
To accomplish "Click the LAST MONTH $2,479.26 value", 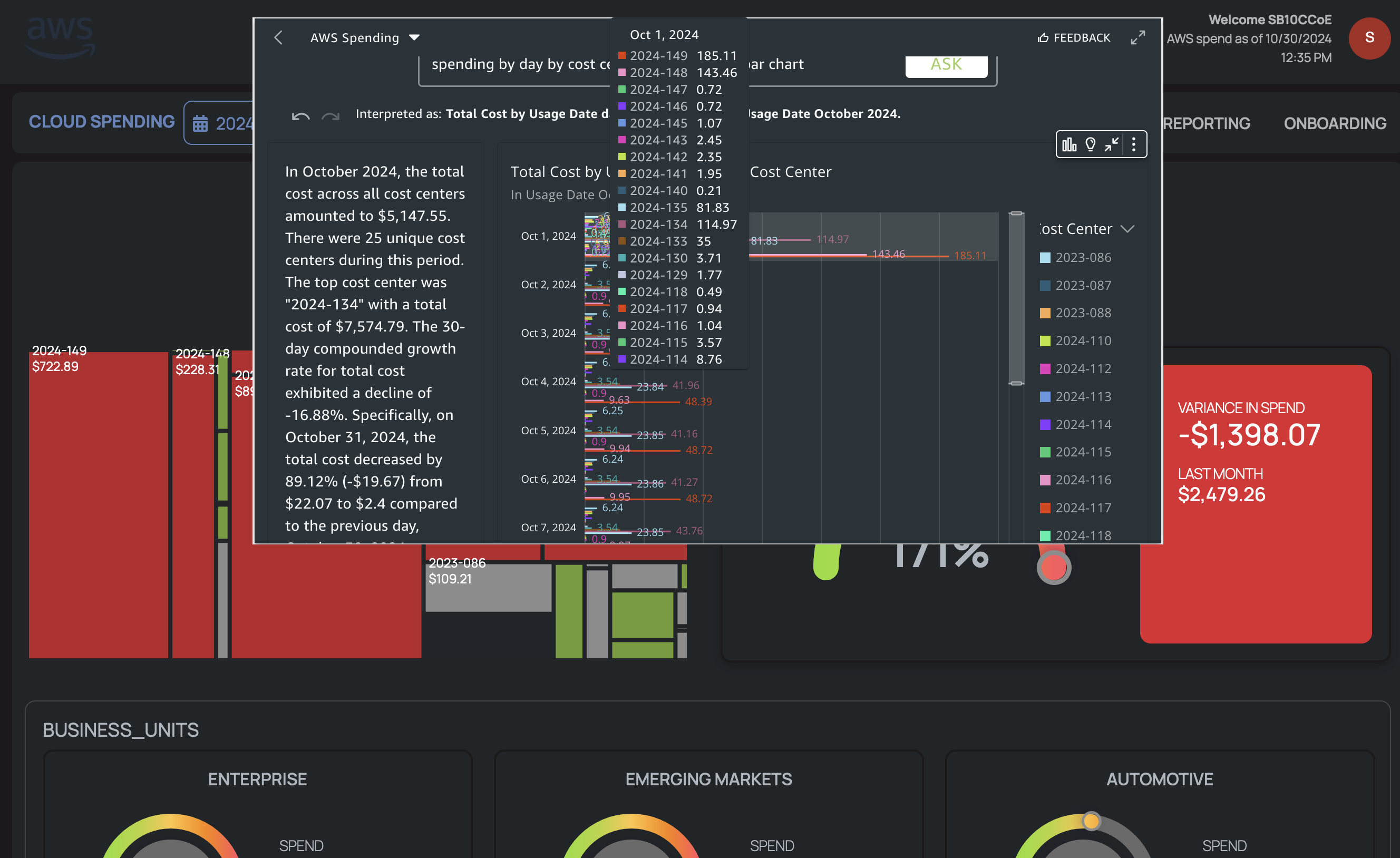I will (x=1222, y=494).
